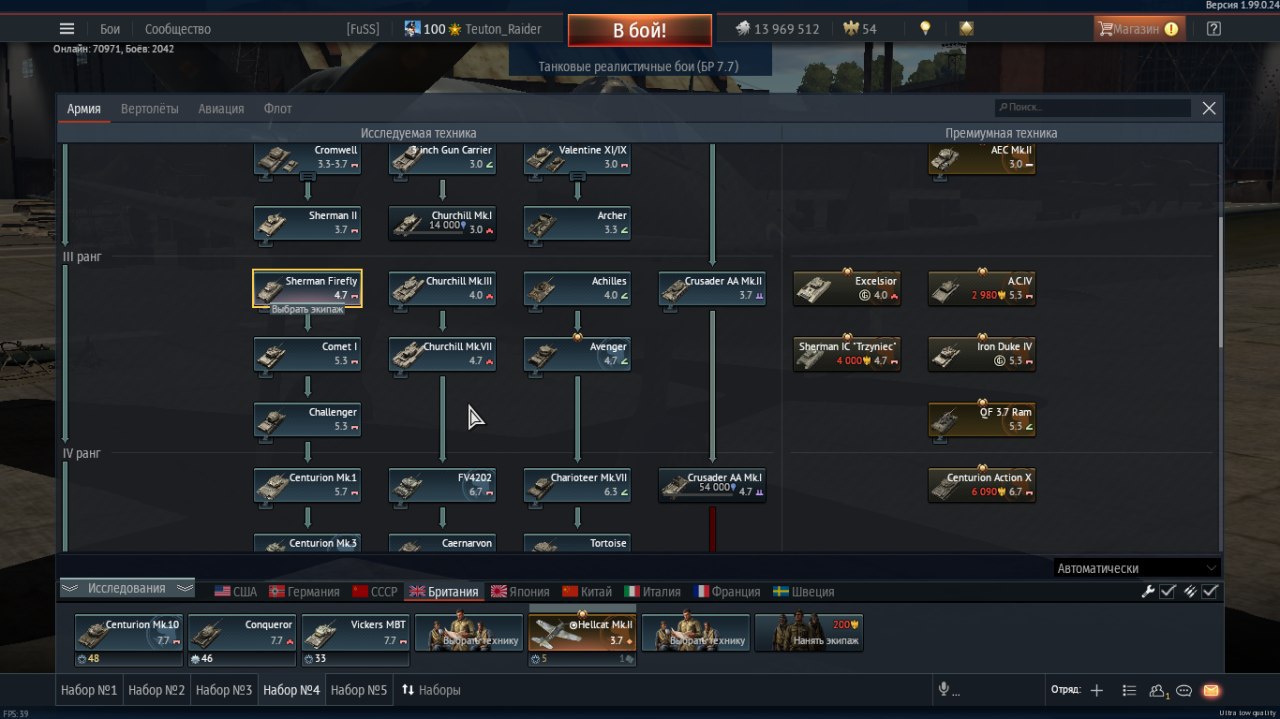Toggle the checkbox beside the double-stripe icon
The width and height of the screenshot is (1280, 719).
[1210, 591]
